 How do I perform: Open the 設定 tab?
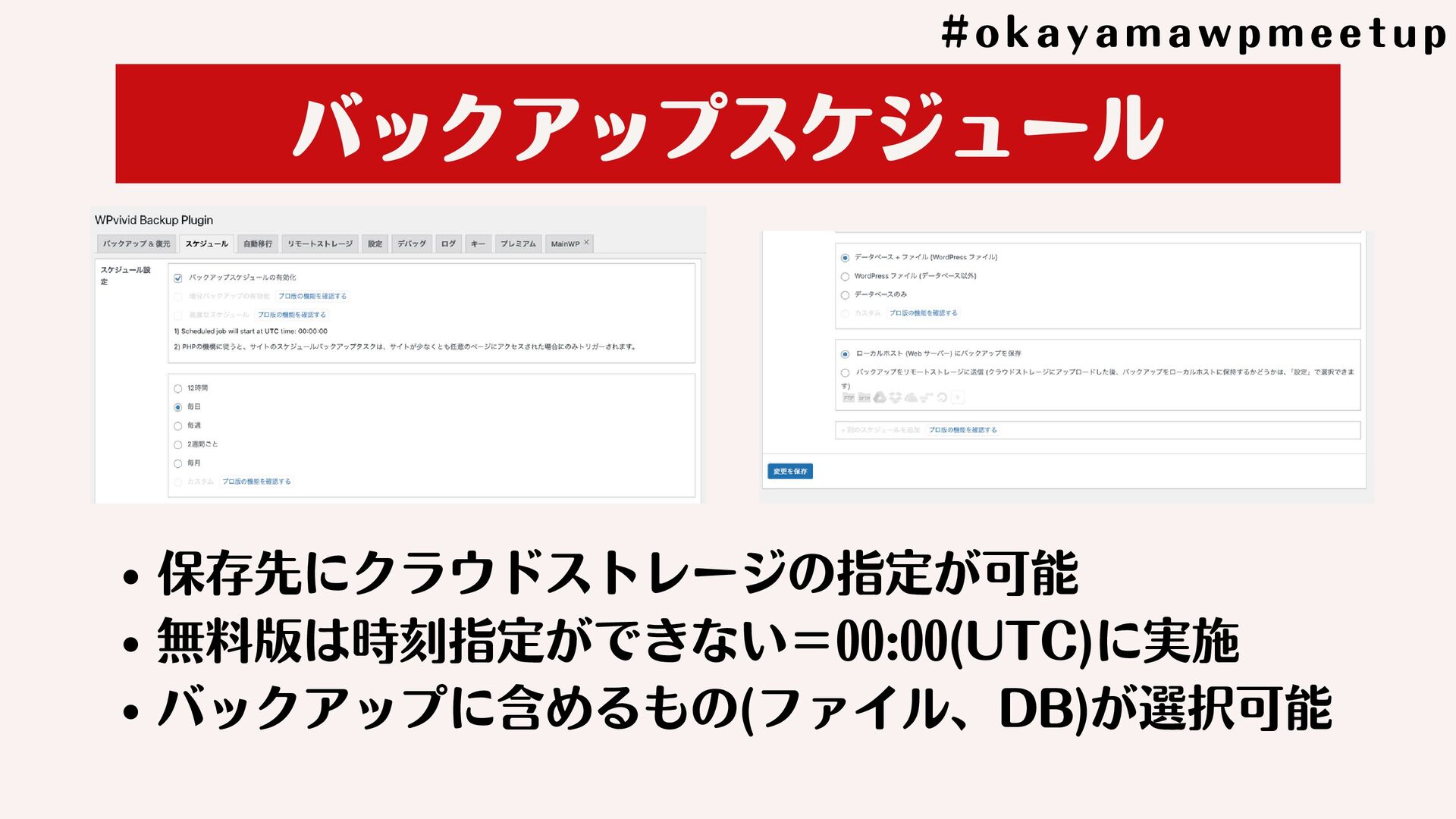[375, 244]
